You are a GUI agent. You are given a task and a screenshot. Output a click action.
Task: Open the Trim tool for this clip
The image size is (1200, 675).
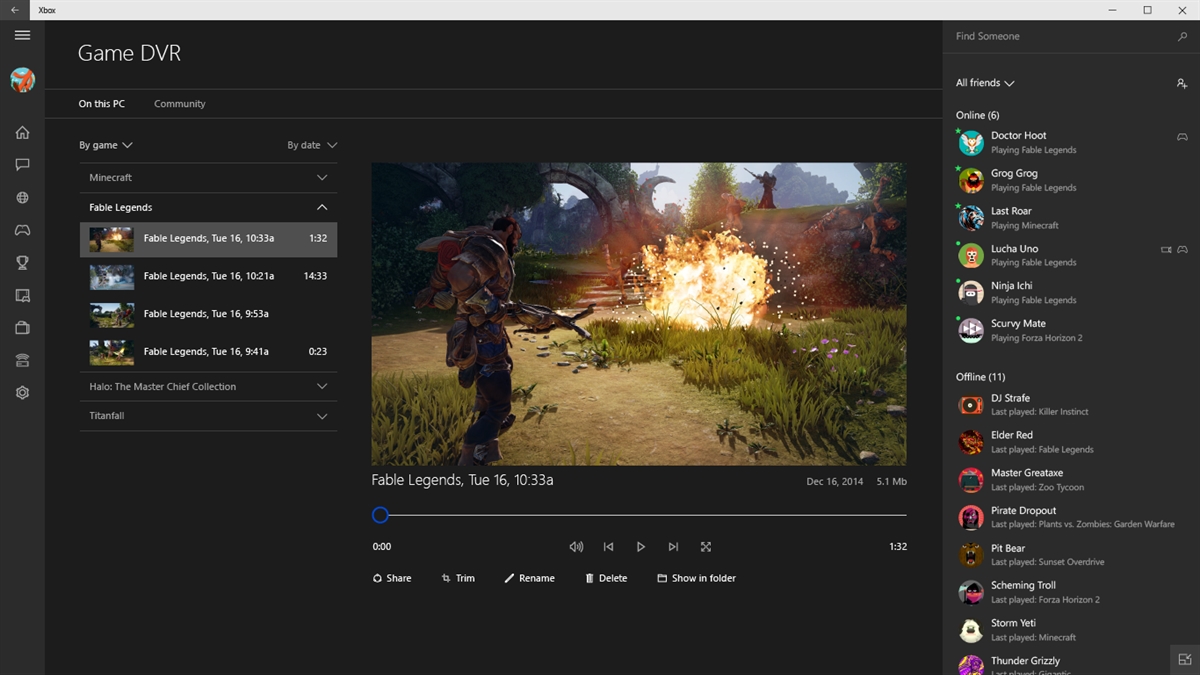pyautogui.click(x=458, y=578)
